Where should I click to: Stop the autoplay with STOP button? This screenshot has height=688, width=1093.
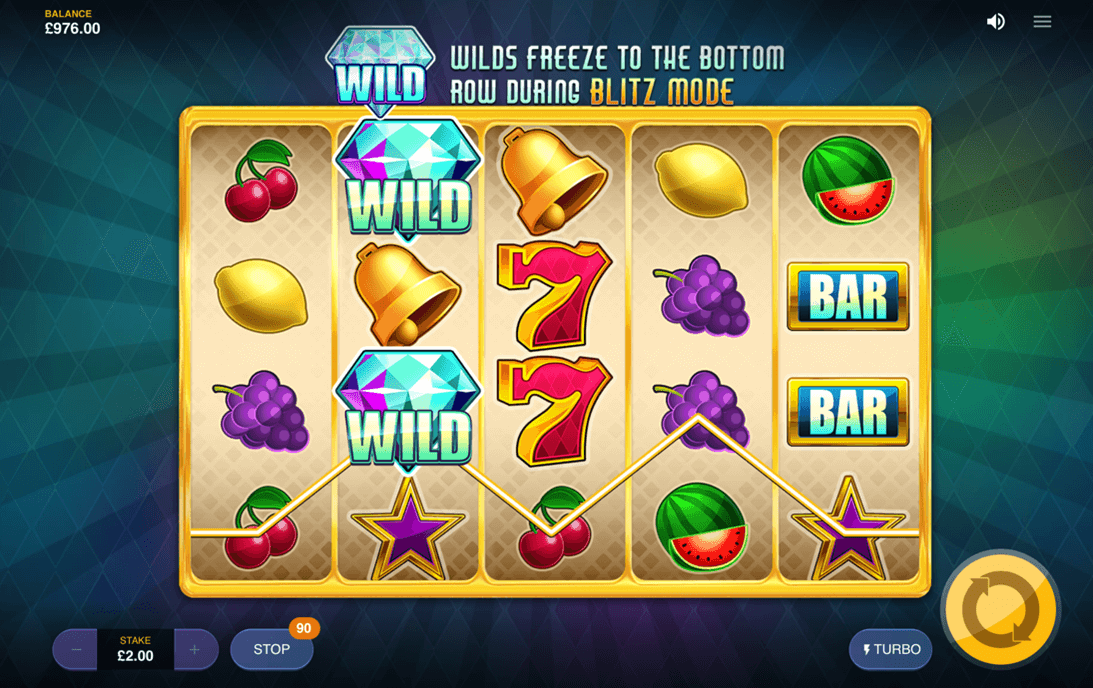pyautogui.click(x=271, y=649)
